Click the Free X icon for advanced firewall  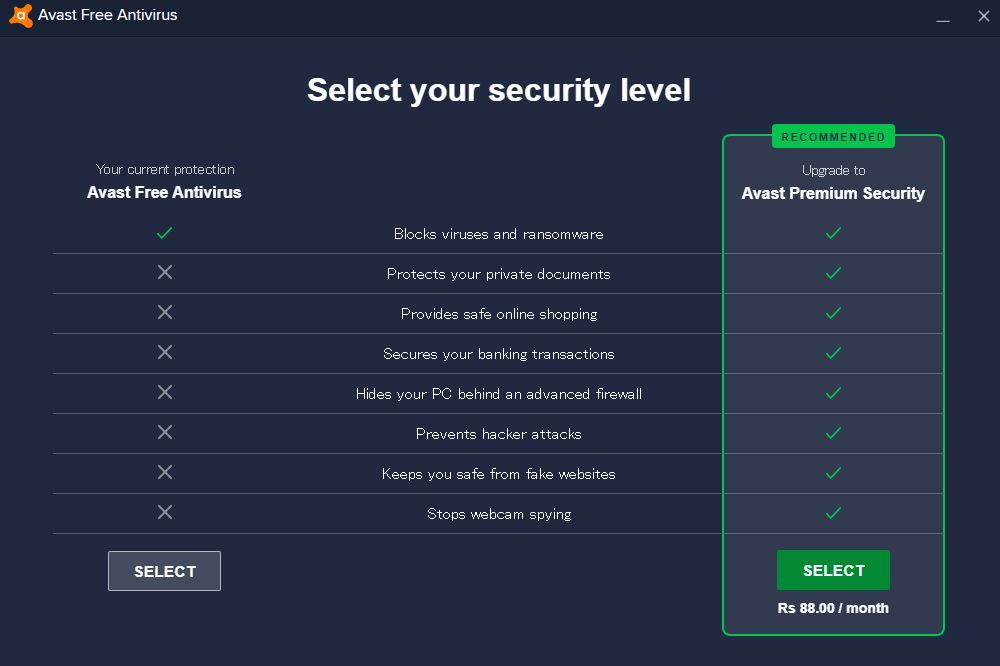tap(165, 392)
